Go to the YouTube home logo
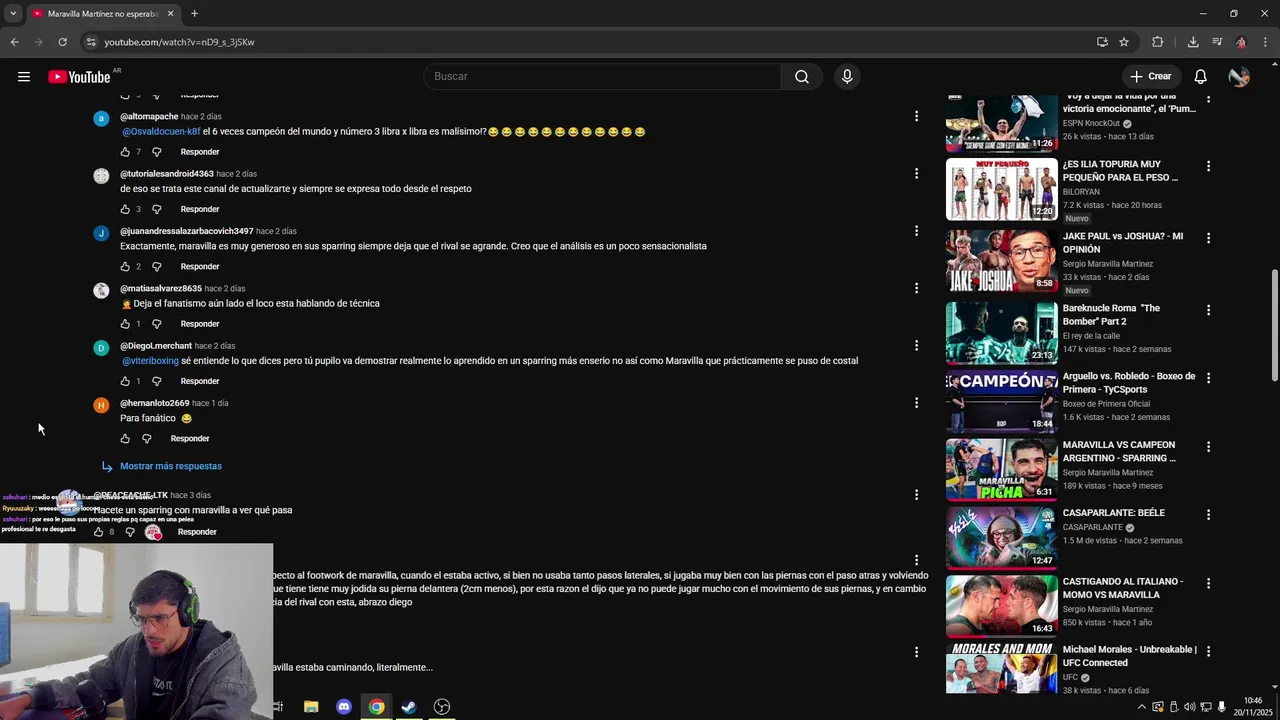This screenshot has width=1280, height=720. coord(79,77)
